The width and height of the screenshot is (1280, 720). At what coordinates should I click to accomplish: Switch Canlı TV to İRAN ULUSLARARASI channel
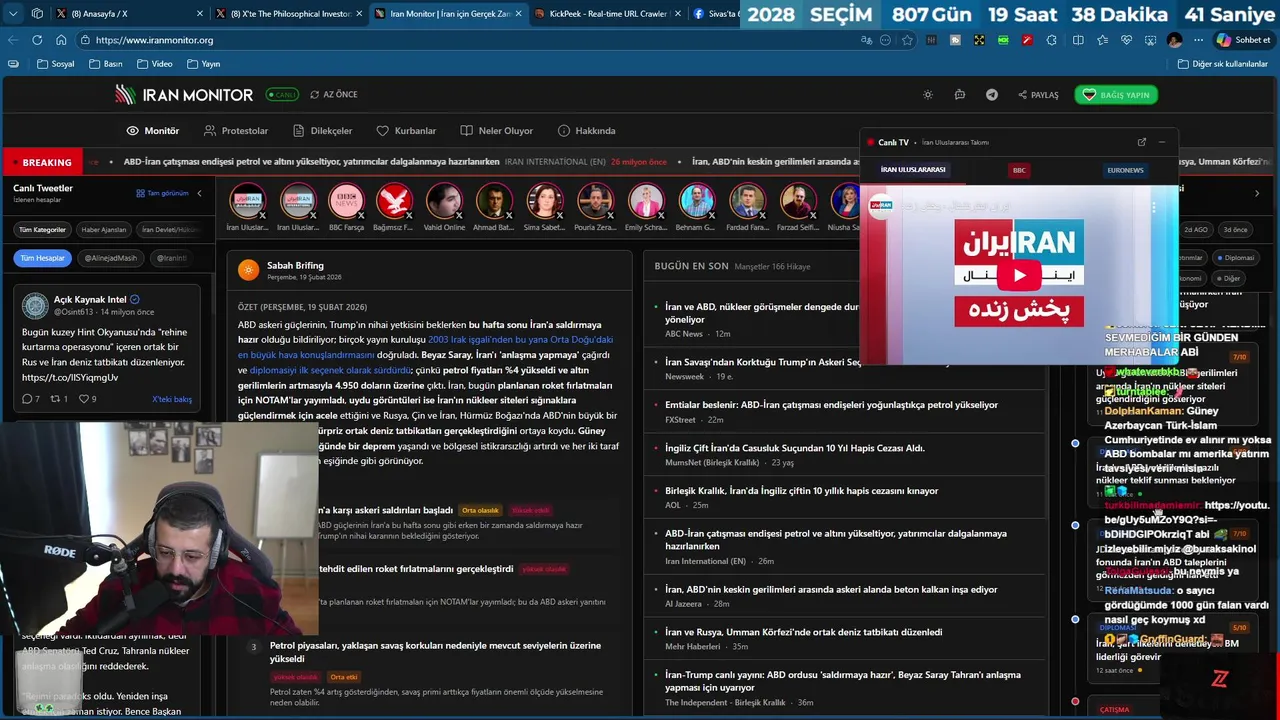[913, 170]
